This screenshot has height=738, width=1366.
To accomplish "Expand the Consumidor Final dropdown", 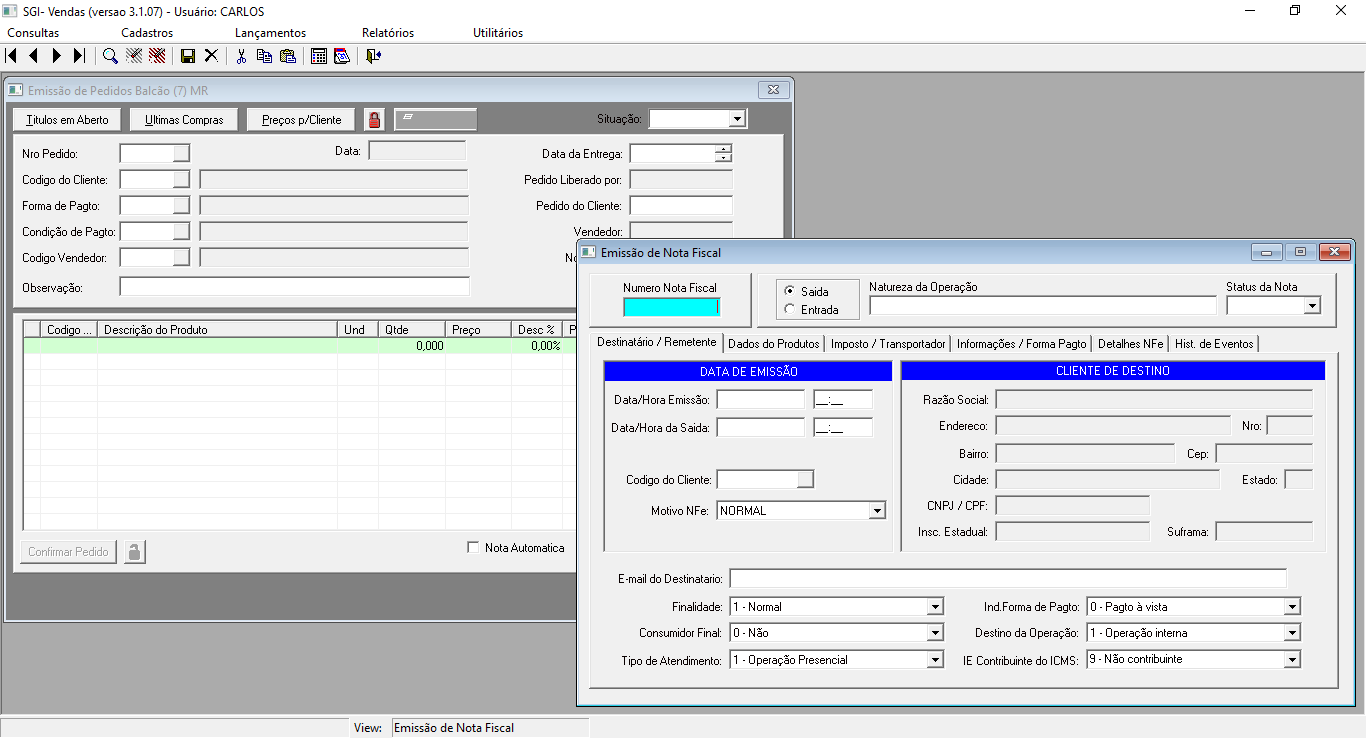I will (935, 633).
